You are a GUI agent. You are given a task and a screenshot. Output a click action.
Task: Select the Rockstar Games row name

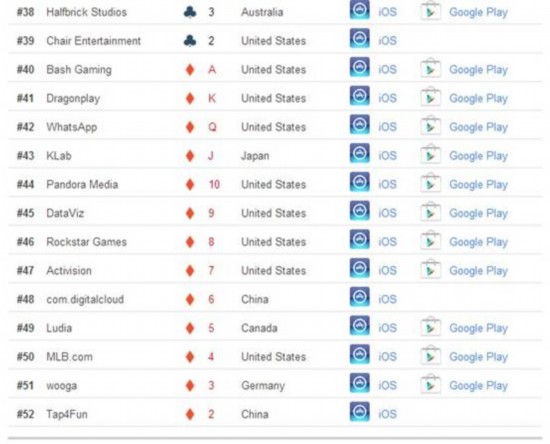[x=87, y=242]
